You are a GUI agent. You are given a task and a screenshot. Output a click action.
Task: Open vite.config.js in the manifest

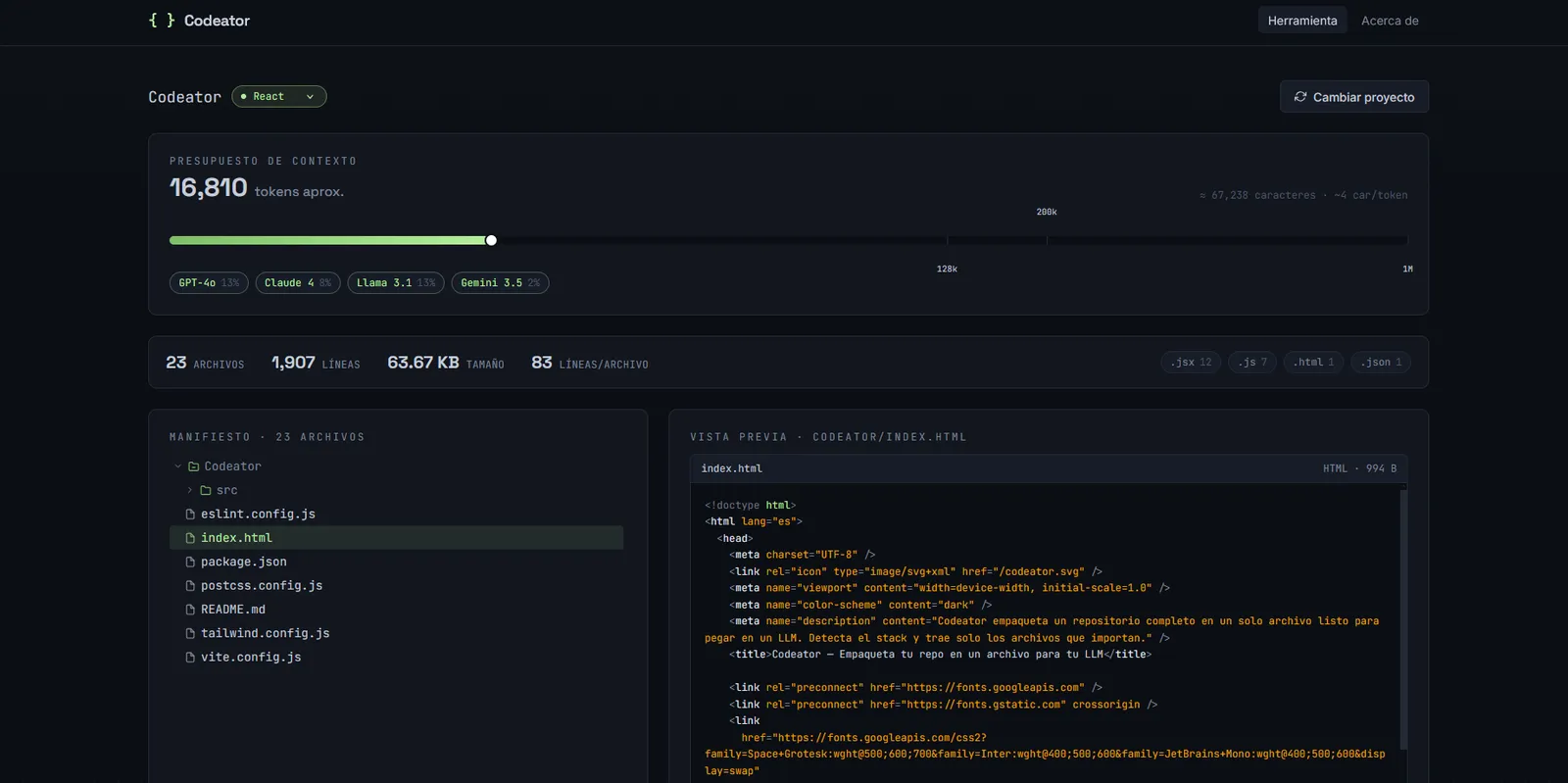[396, 657]
